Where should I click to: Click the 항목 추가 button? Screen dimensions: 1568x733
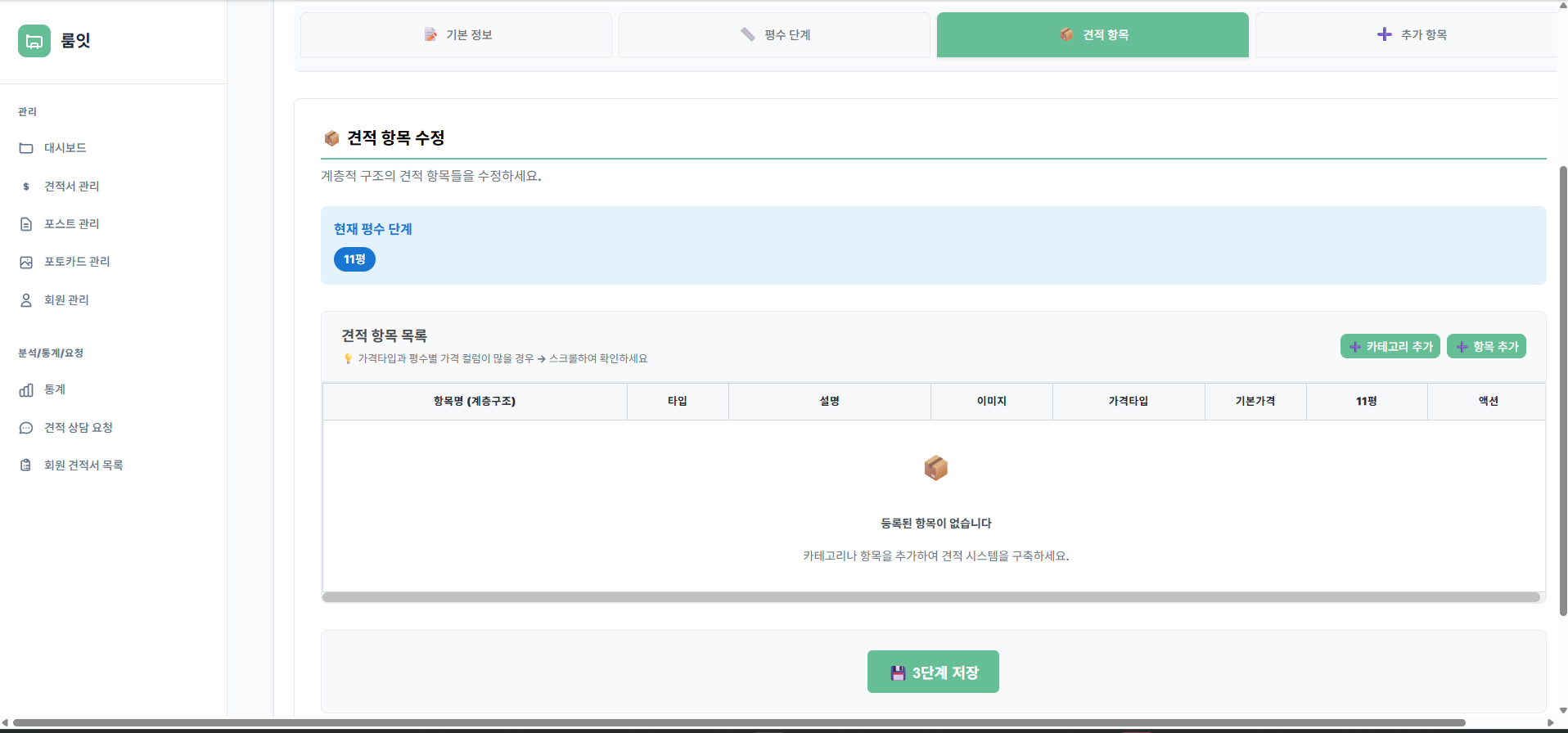[x=1486, y=347]
